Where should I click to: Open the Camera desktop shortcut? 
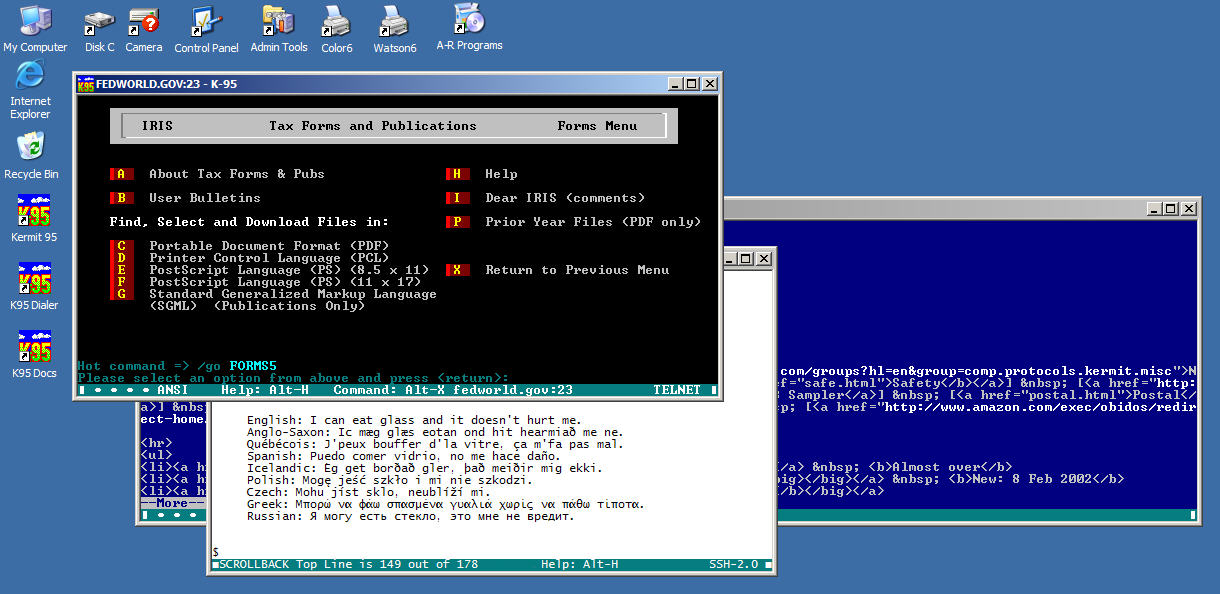tap(144, 22)
